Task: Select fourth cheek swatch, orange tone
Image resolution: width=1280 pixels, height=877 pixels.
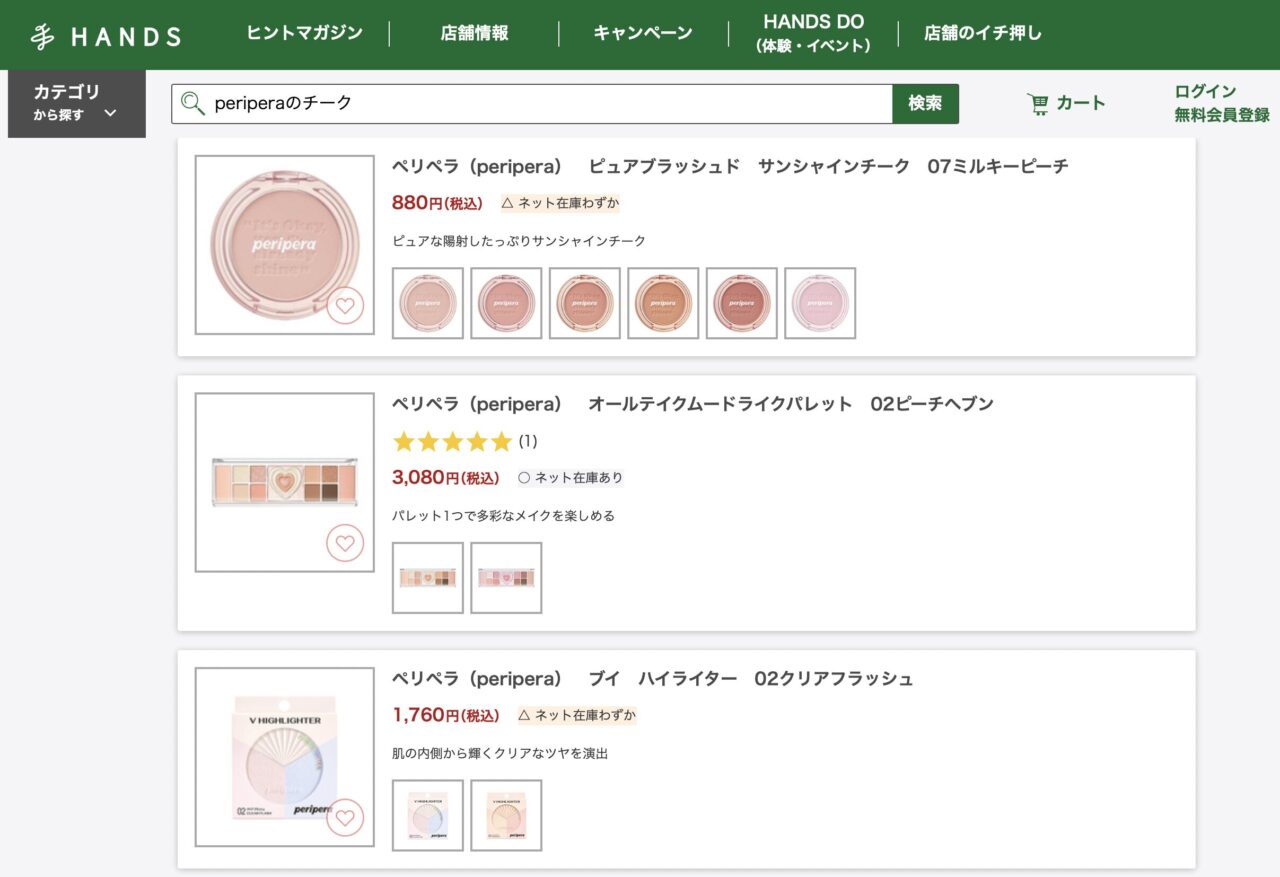Action: (x=663, y=303)
